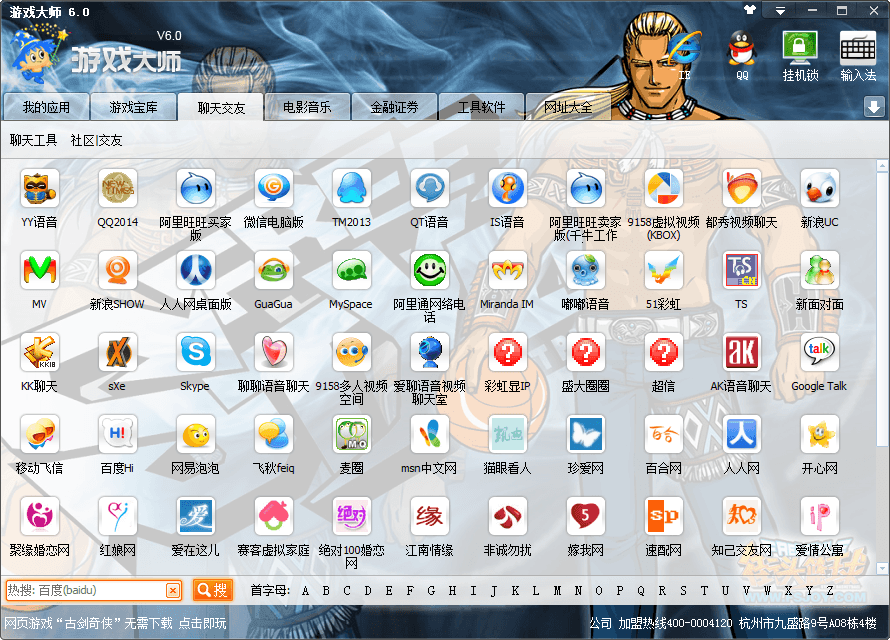The image size is (890, 640).
Task: Open the MV app icon
Action: tap(39, 270)
